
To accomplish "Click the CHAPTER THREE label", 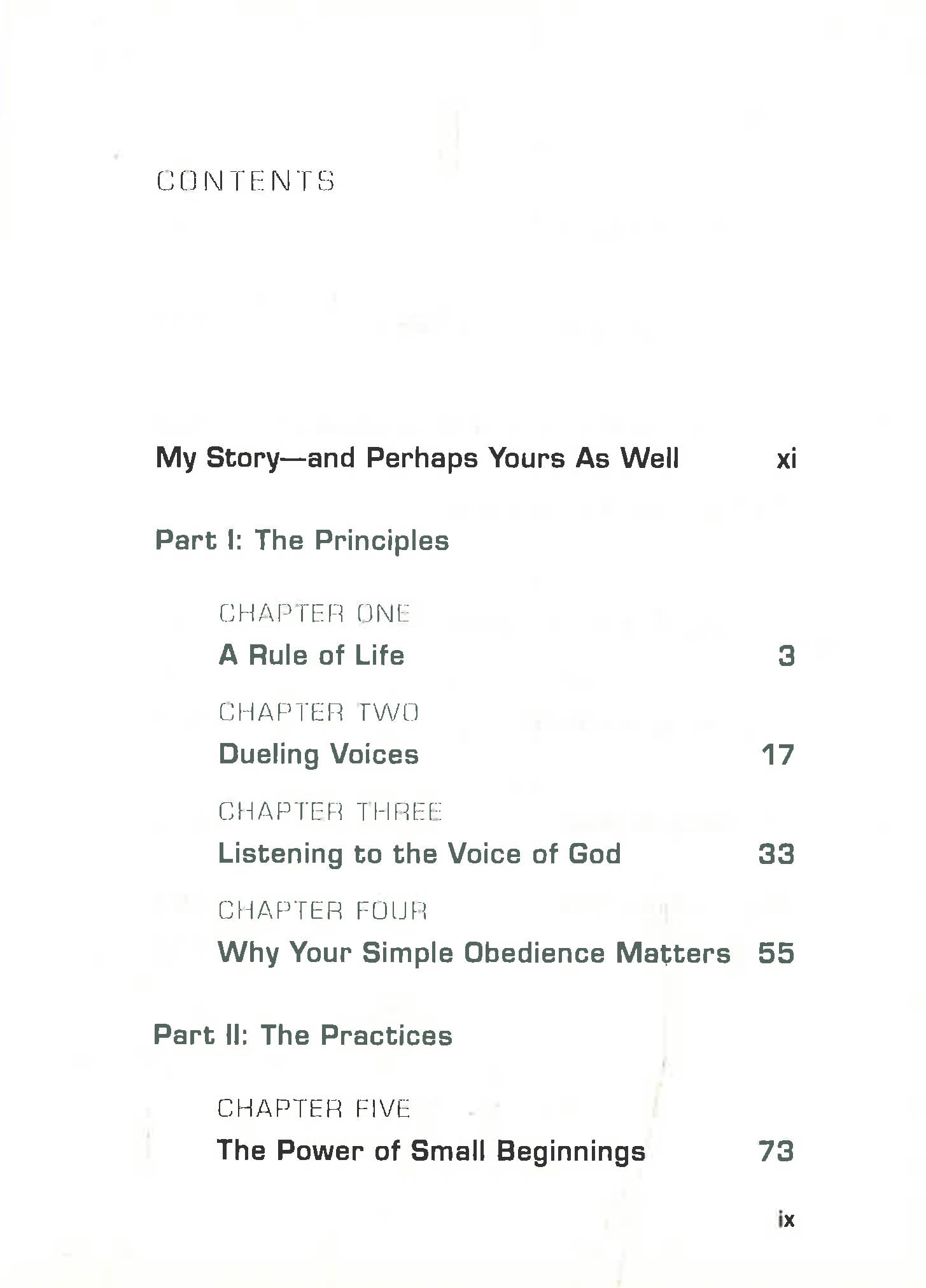I will 330,811.
